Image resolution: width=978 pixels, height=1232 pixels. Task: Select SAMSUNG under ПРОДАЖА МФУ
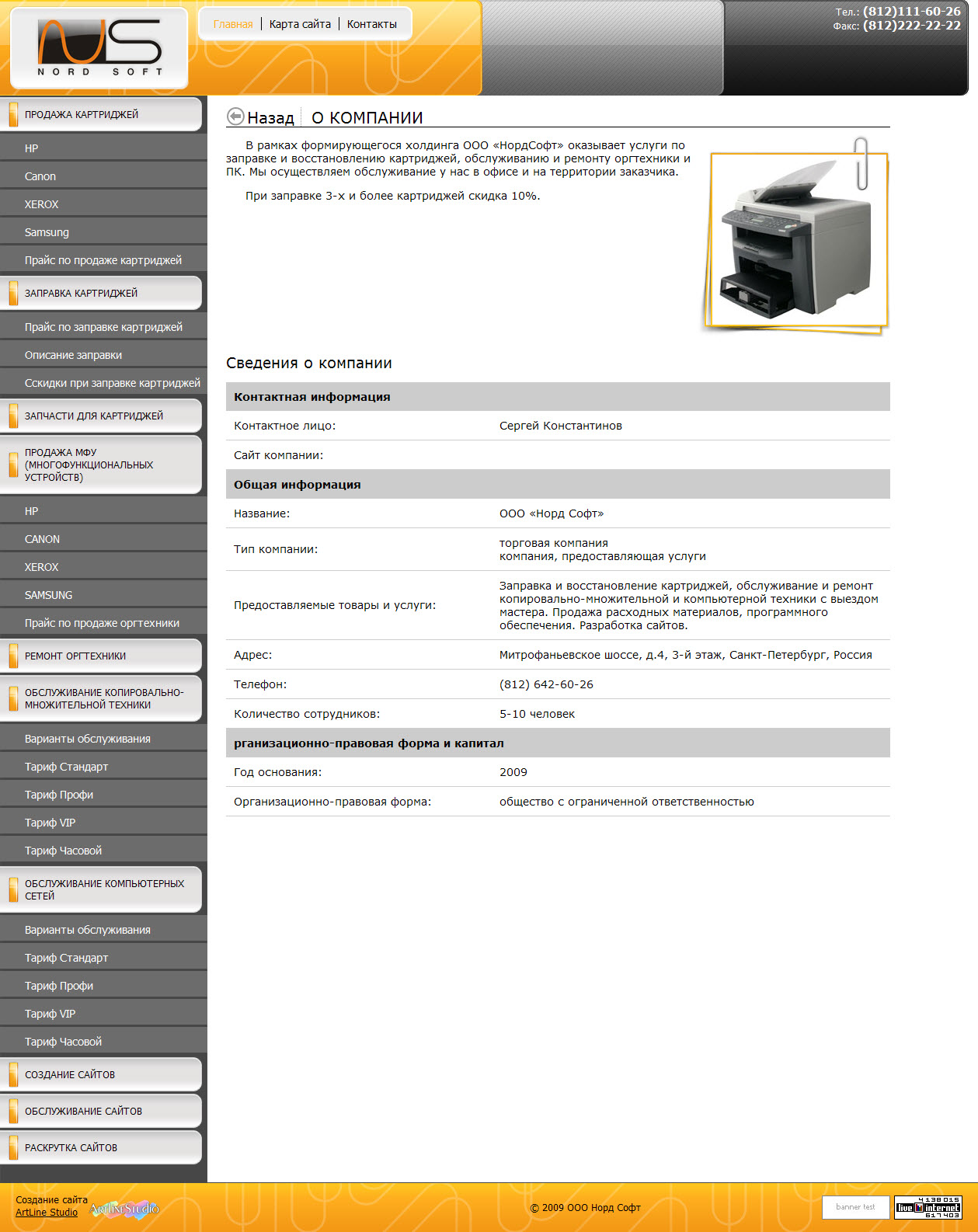click(x=103, y=595)
